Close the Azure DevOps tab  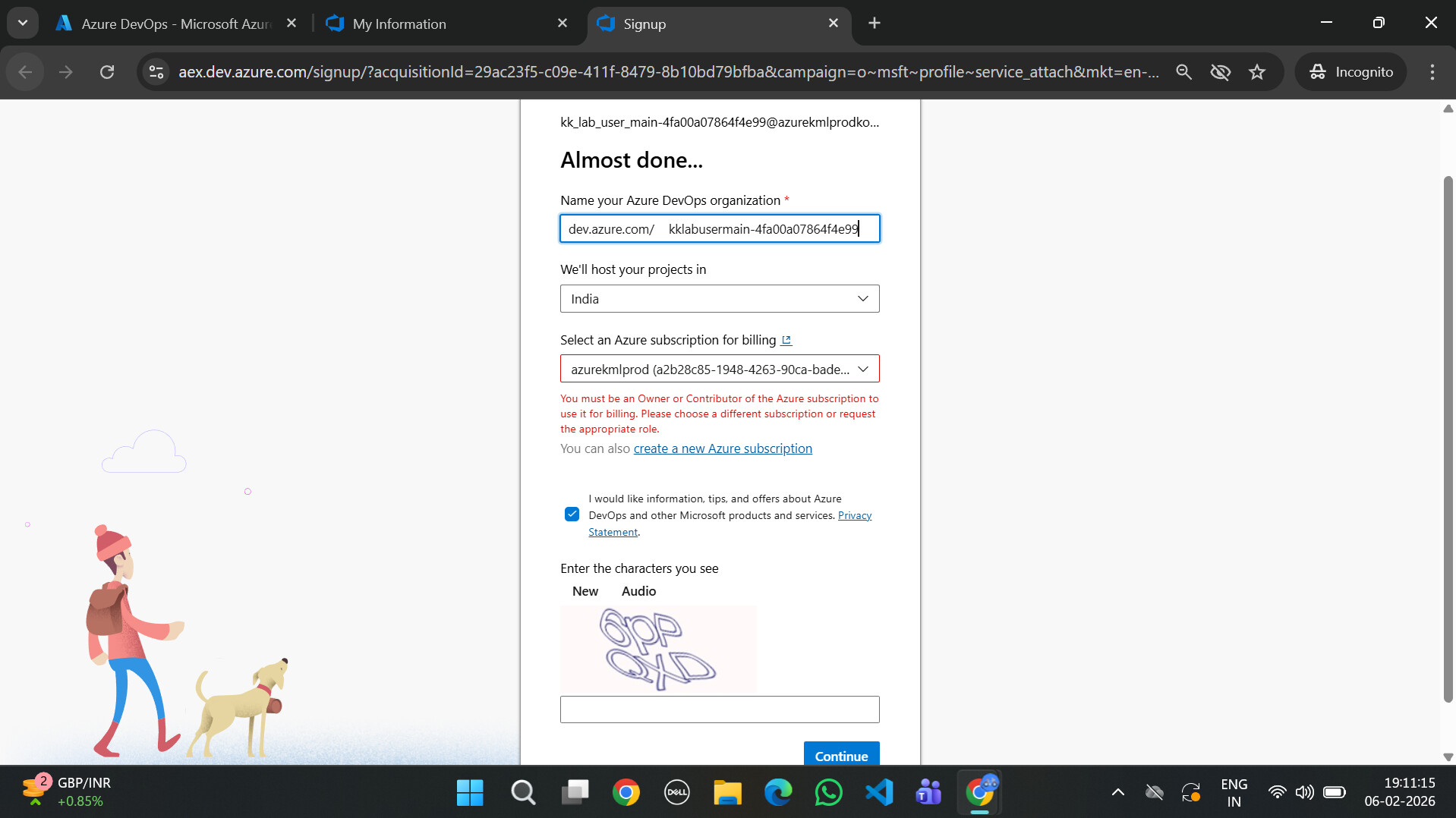click(x=292, y=24)
